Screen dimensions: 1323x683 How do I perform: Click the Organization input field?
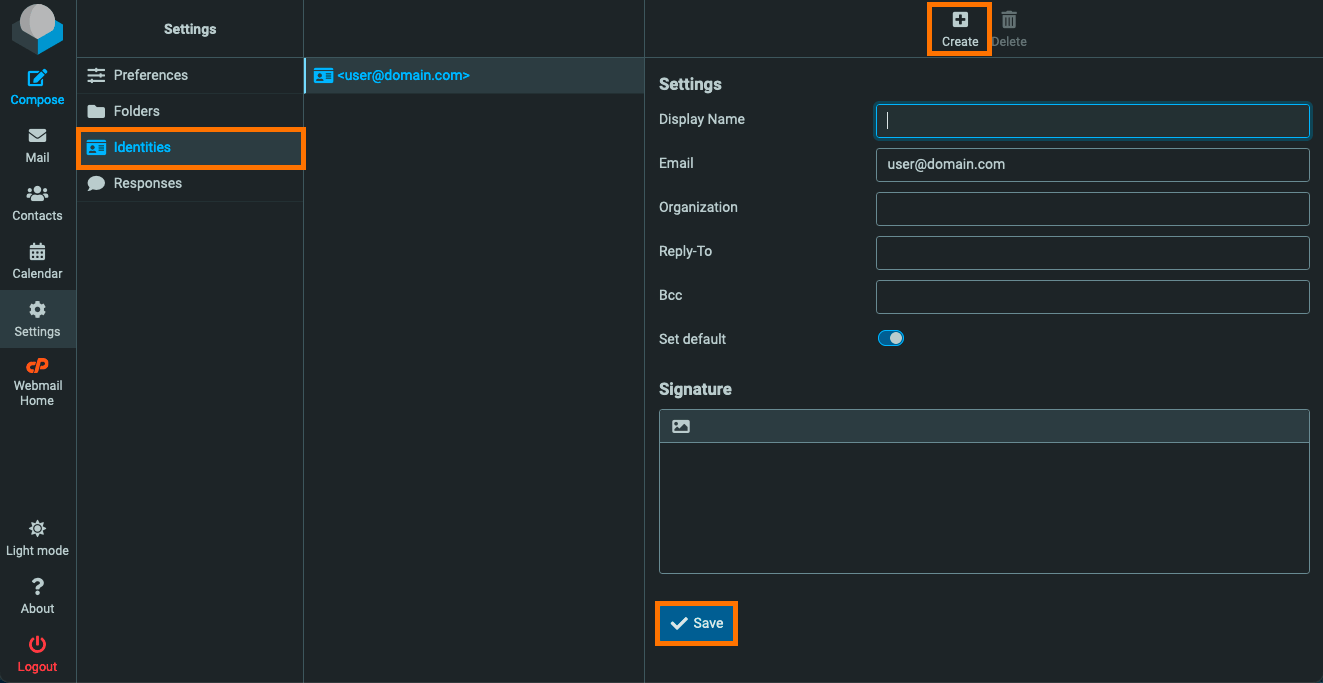[x=1092, y=209]
